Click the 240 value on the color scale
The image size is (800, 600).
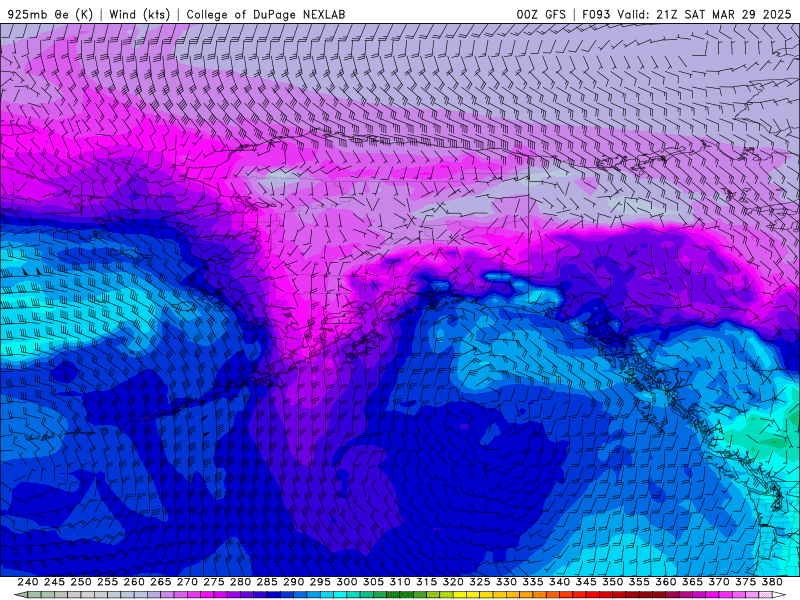[x=28, y=582]
